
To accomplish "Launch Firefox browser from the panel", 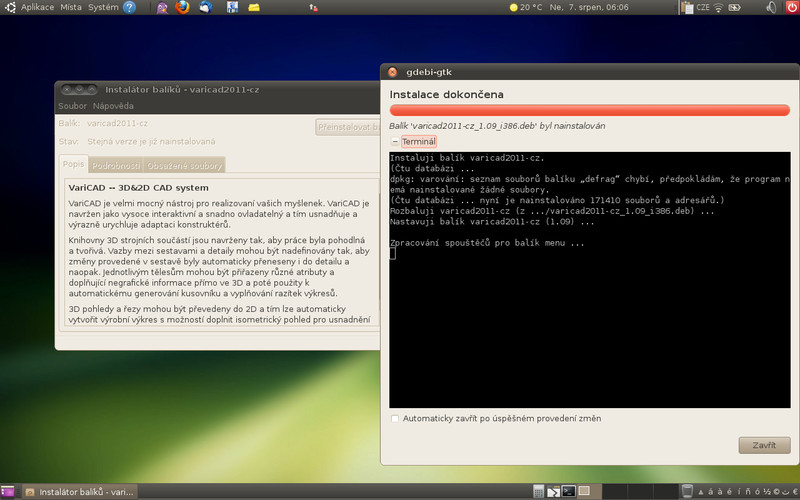I will pyautogui.click(x=182, y=7).
